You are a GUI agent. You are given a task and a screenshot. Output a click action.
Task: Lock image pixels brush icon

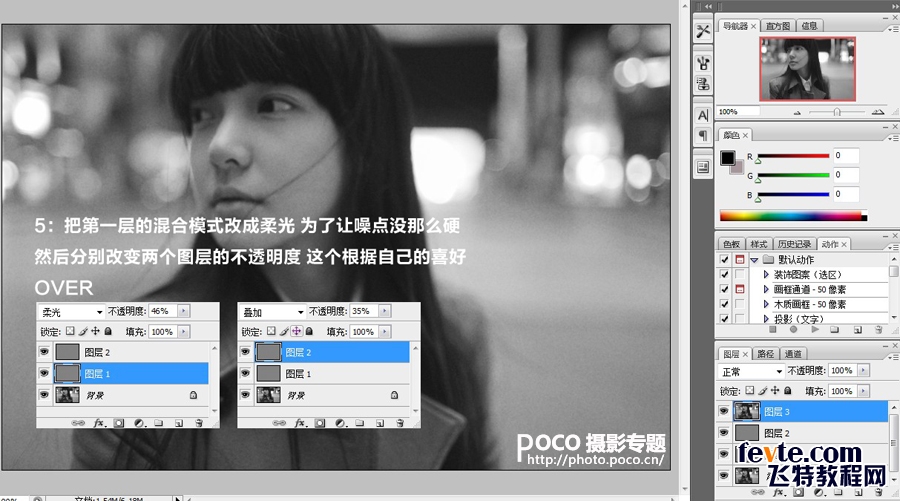tap(763, 390)
